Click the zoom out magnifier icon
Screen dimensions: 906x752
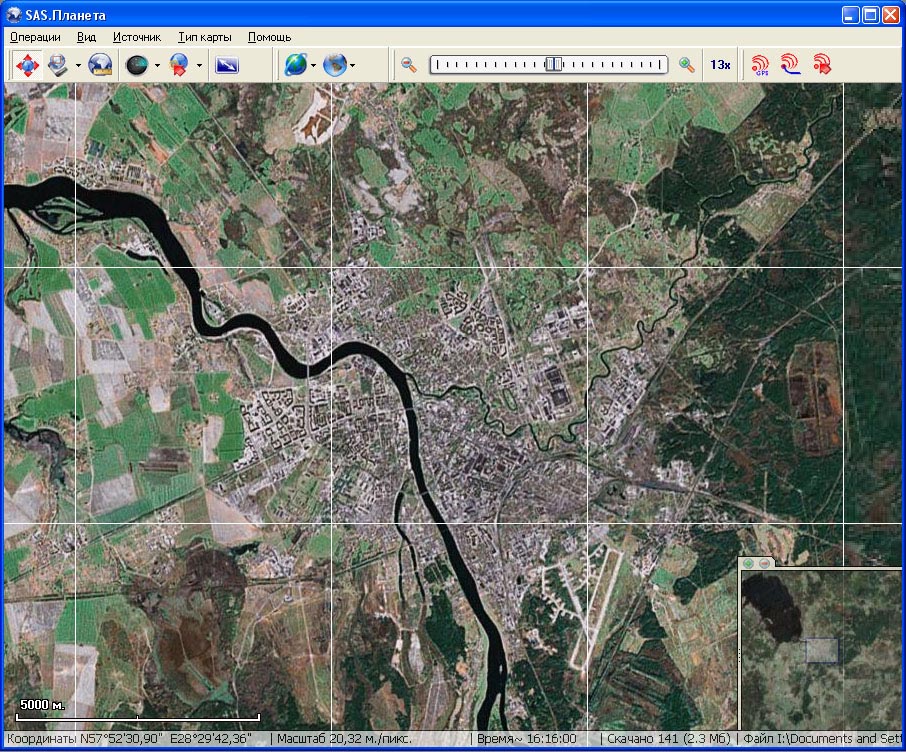pos(409,65)
